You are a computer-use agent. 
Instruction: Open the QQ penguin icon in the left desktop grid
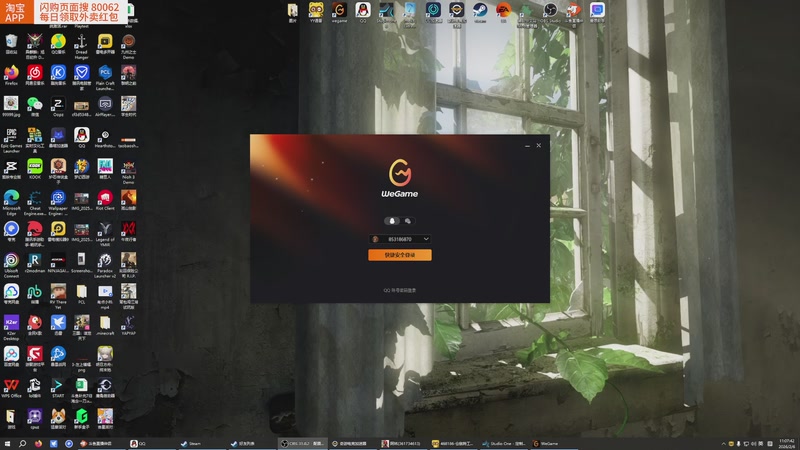point(82,138)
